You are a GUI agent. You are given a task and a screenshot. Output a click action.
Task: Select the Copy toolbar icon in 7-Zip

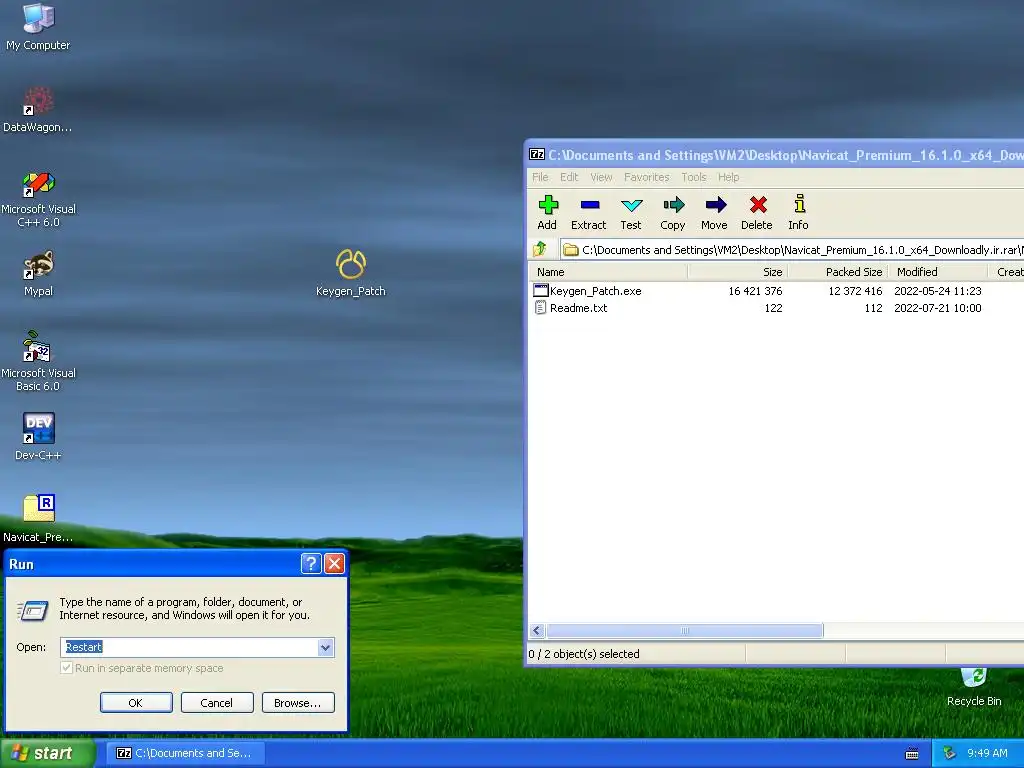[673, 213]
